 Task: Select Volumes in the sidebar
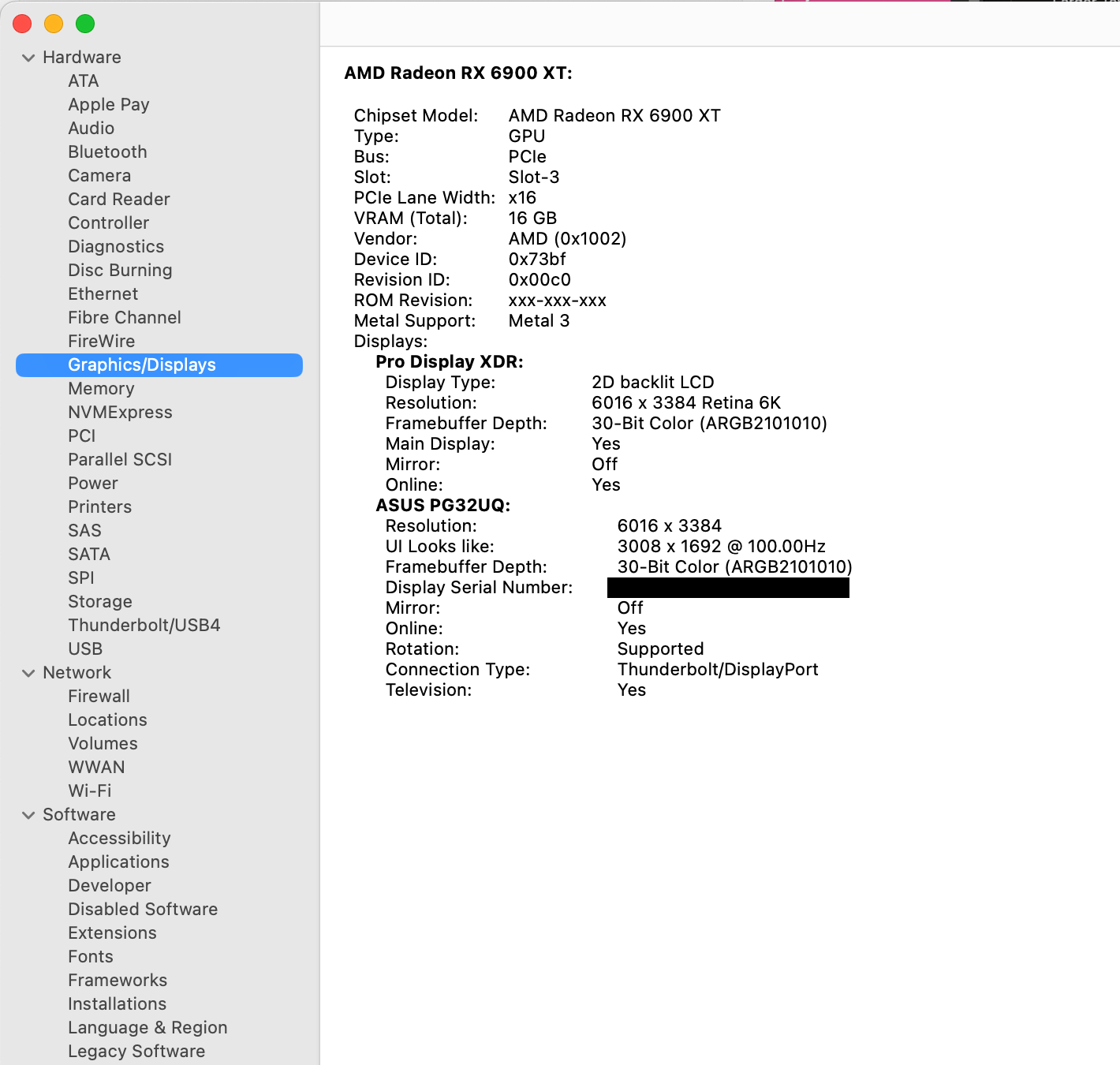pyautogui.click(x=103, y=744)
